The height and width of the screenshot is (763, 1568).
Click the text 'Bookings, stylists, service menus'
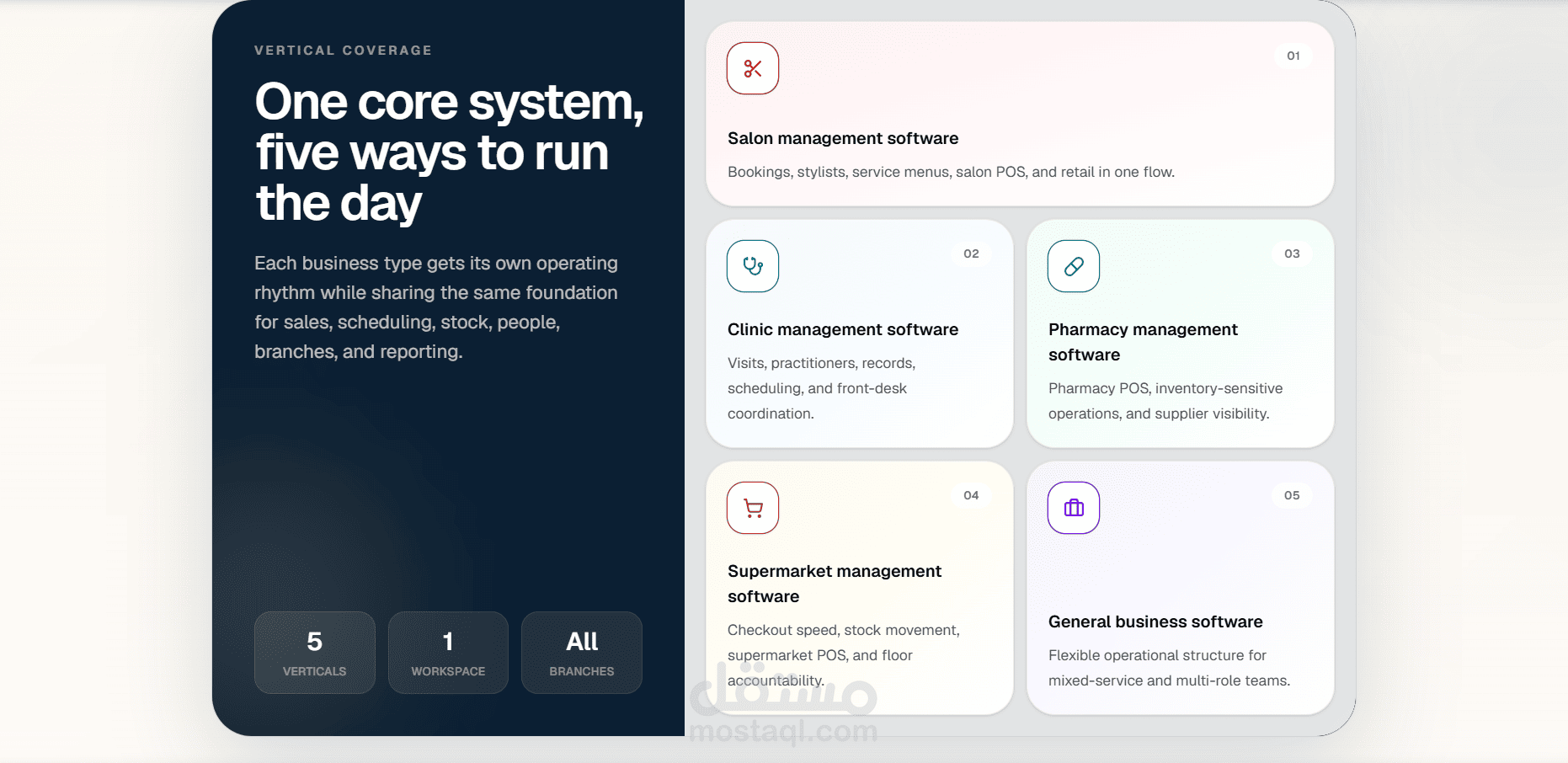tap(951, 172)
